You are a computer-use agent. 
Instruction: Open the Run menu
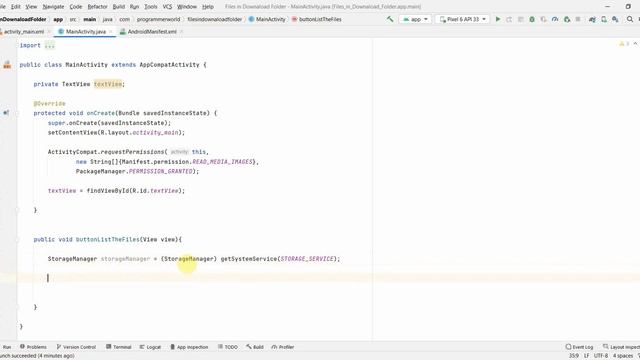(x=134, y=7)
